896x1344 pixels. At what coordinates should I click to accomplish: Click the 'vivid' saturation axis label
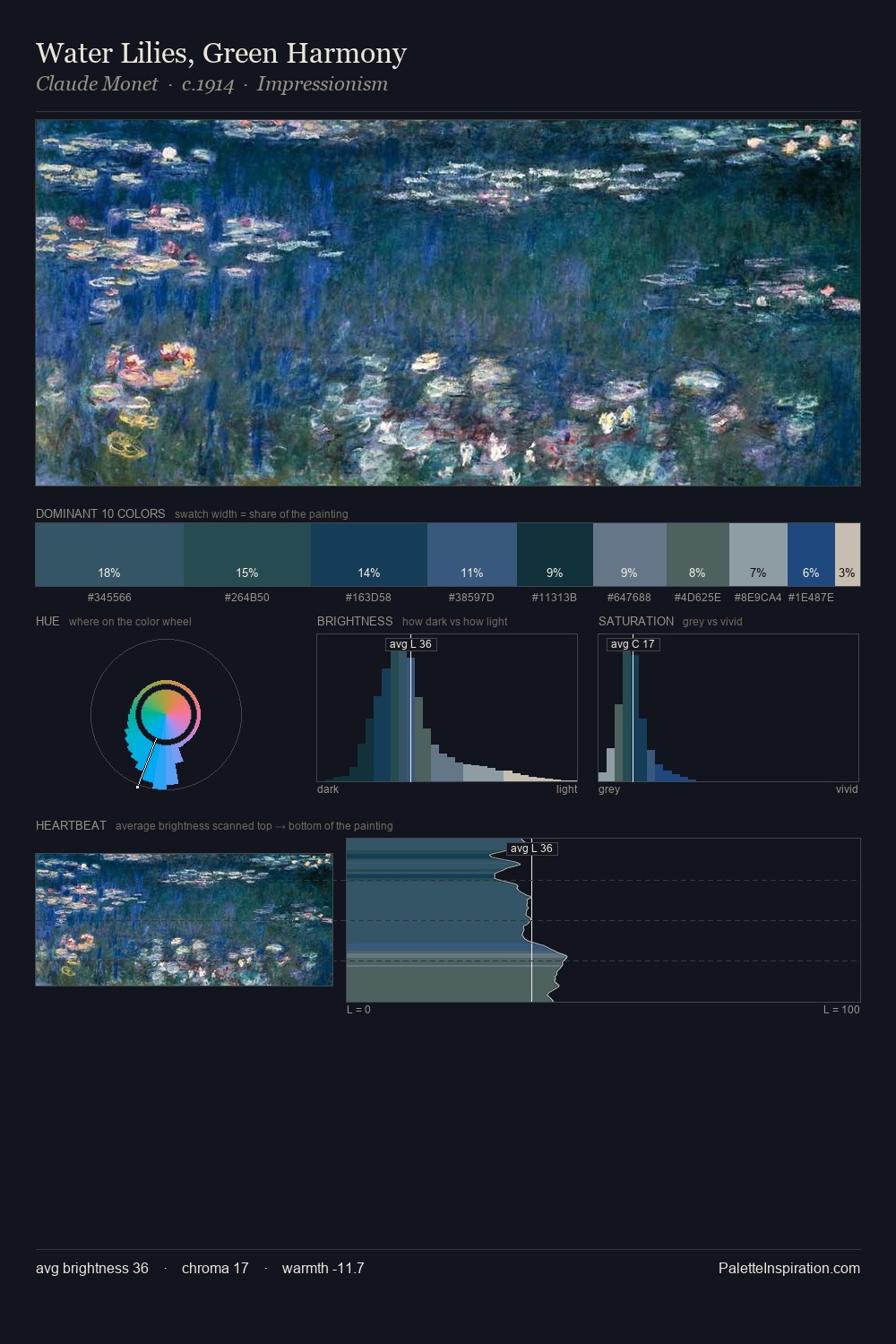pos(847,789)
